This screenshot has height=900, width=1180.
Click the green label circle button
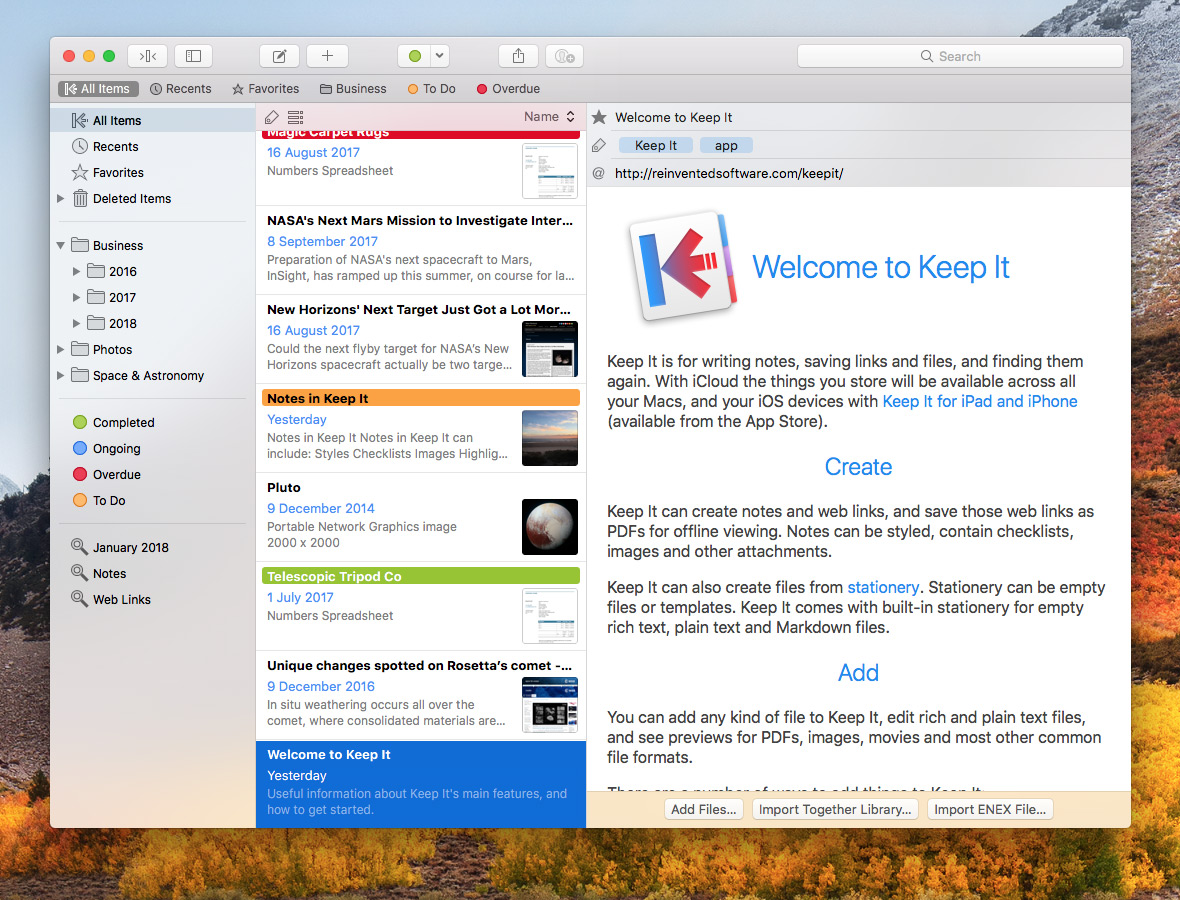point(414,56)
